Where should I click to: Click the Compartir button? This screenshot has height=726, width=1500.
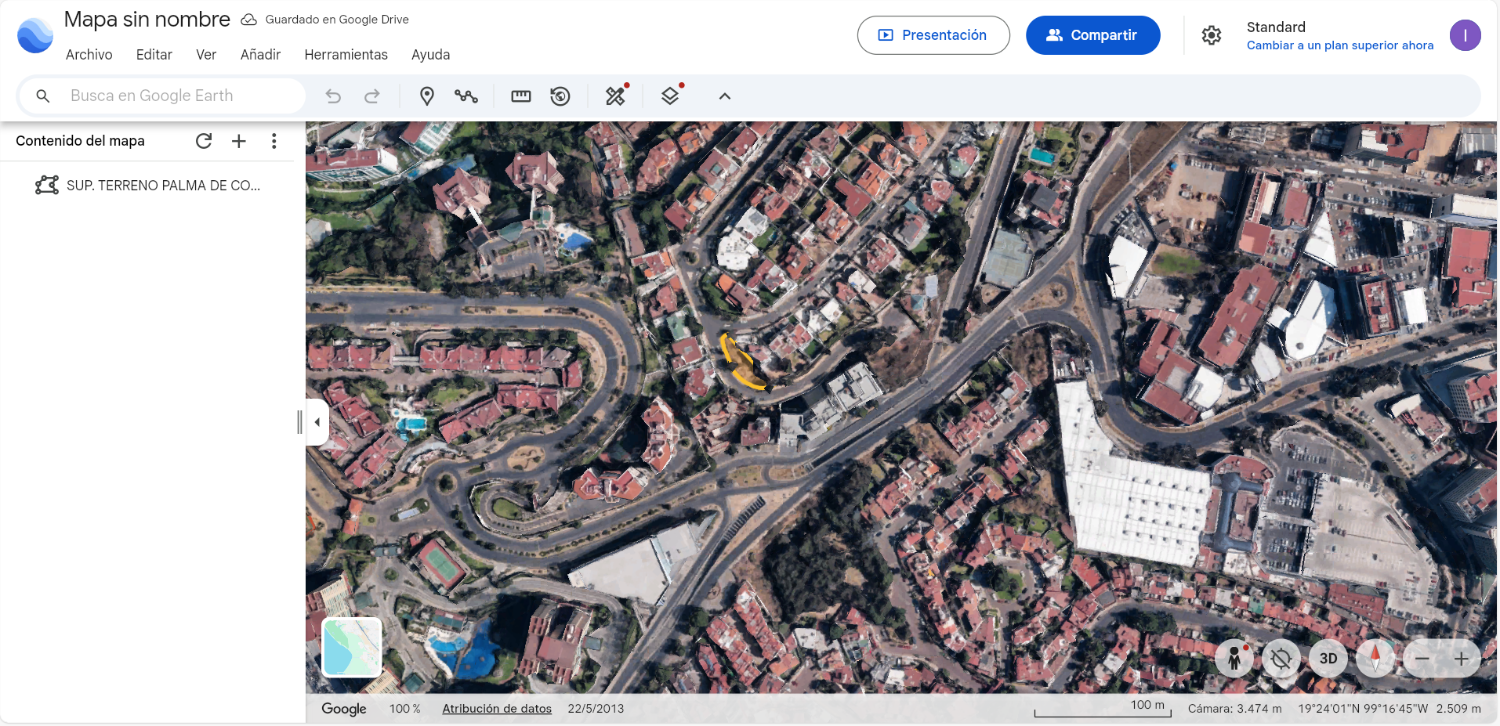pos(1093,35)
